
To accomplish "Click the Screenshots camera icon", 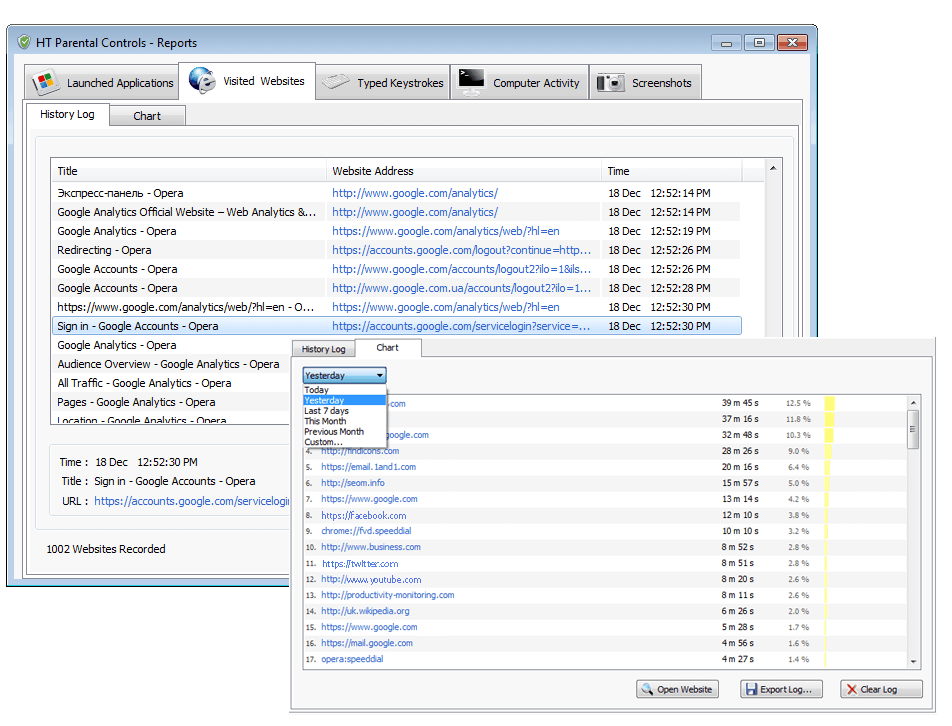I will pyautogui.click(x=610, y=83).
